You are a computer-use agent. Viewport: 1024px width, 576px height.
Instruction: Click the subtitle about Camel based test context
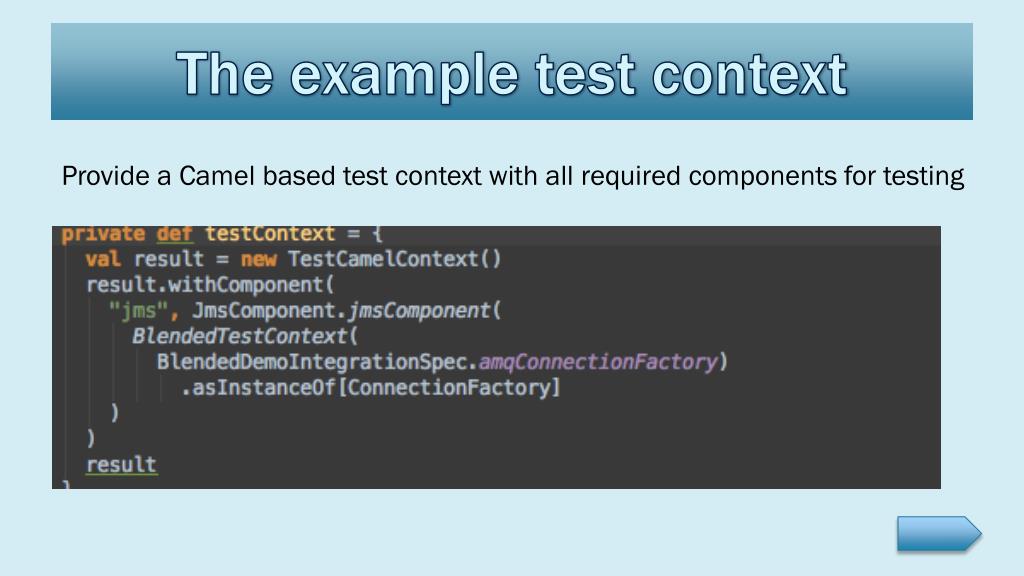click(513, 176)
